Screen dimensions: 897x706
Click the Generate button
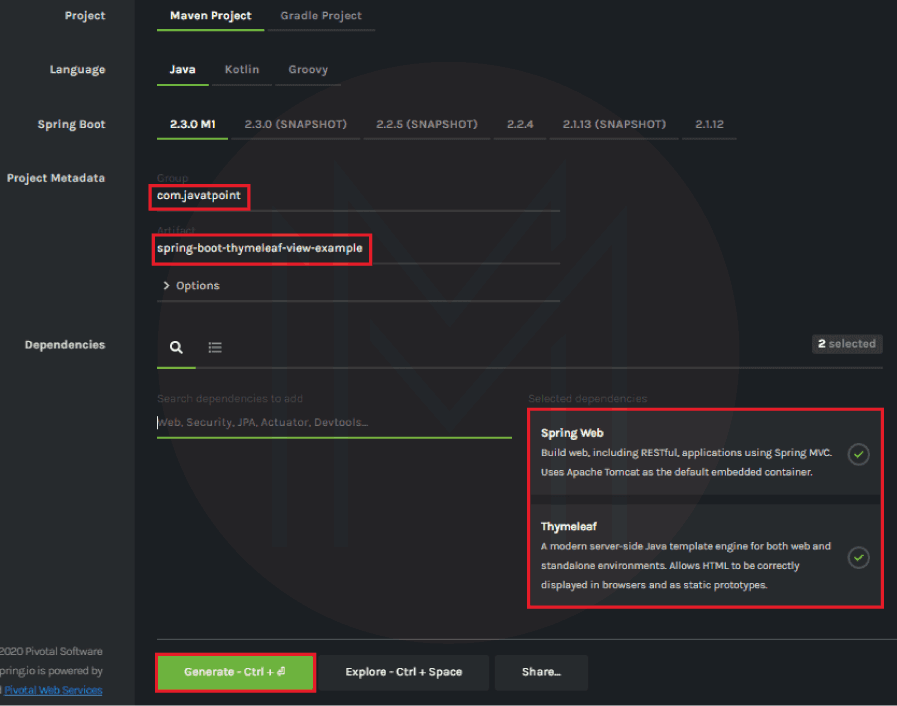[x=235, y=672]
